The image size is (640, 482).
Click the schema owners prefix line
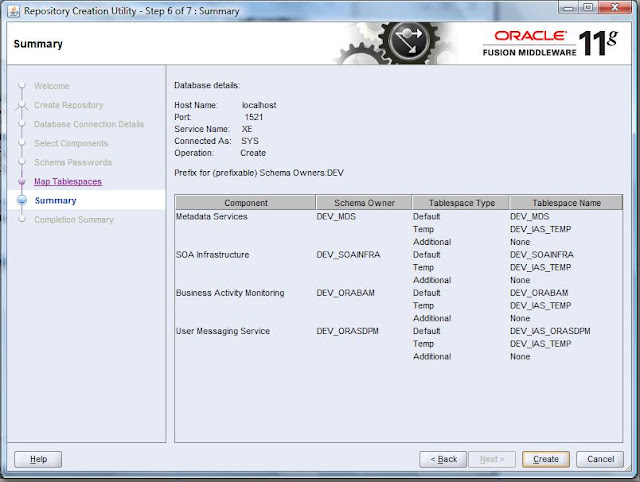point(259,173)
